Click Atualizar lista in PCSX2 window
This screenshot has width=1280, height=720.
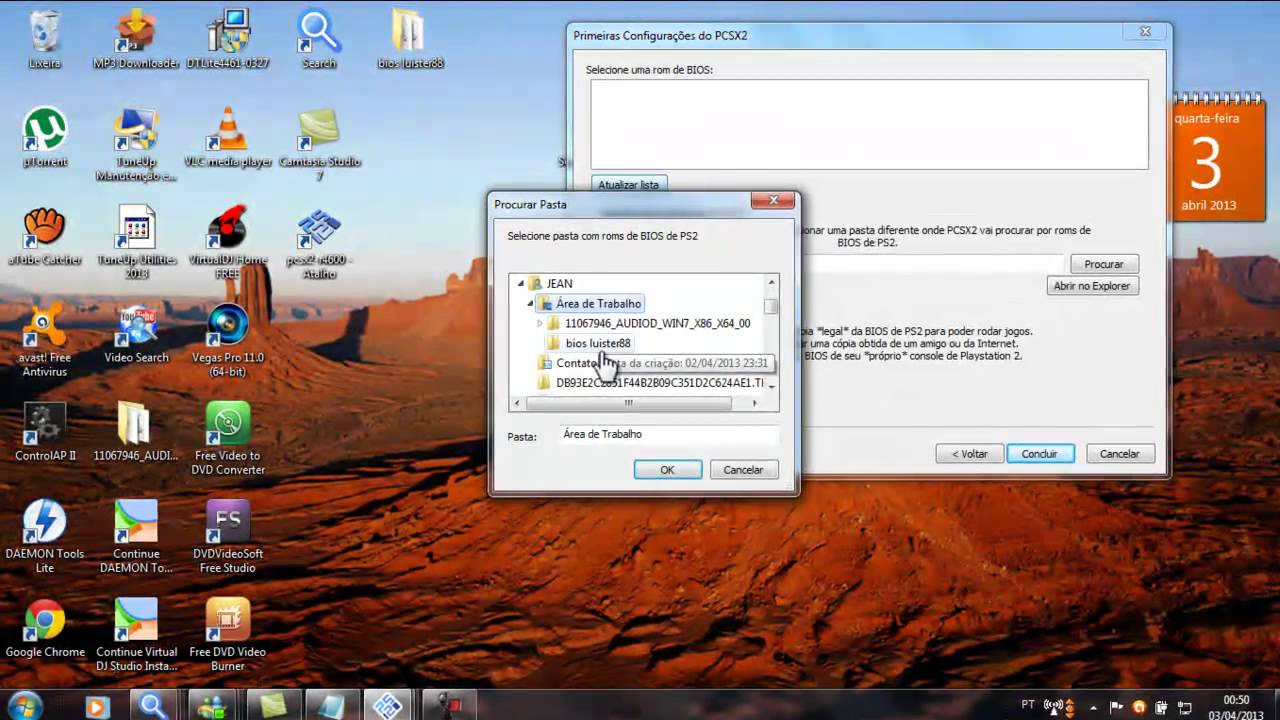click(x=628, y=185)
